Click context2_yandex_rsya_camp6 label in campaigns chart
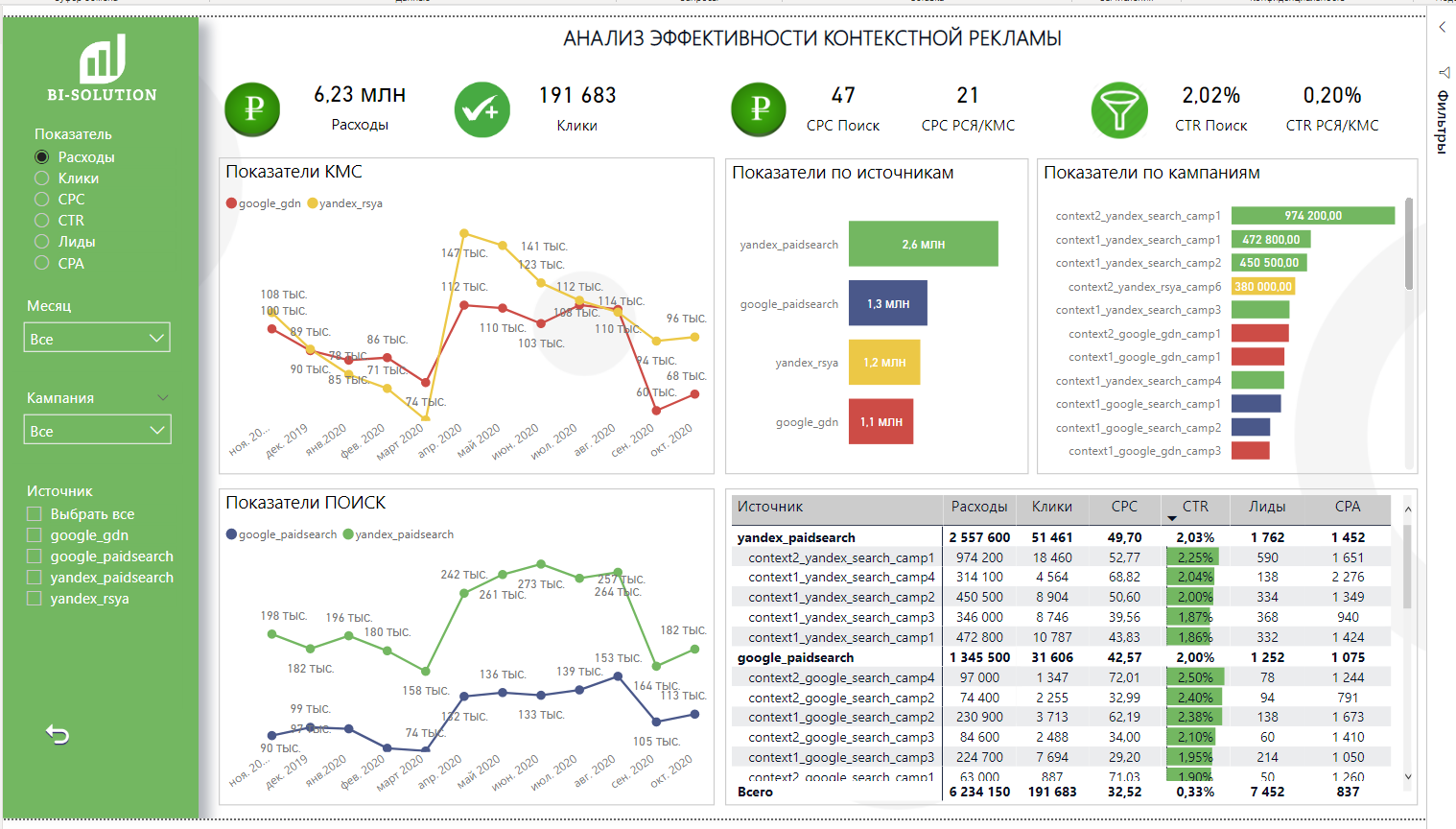Viewport: 1456px width, 829px height. point(1144,286)
